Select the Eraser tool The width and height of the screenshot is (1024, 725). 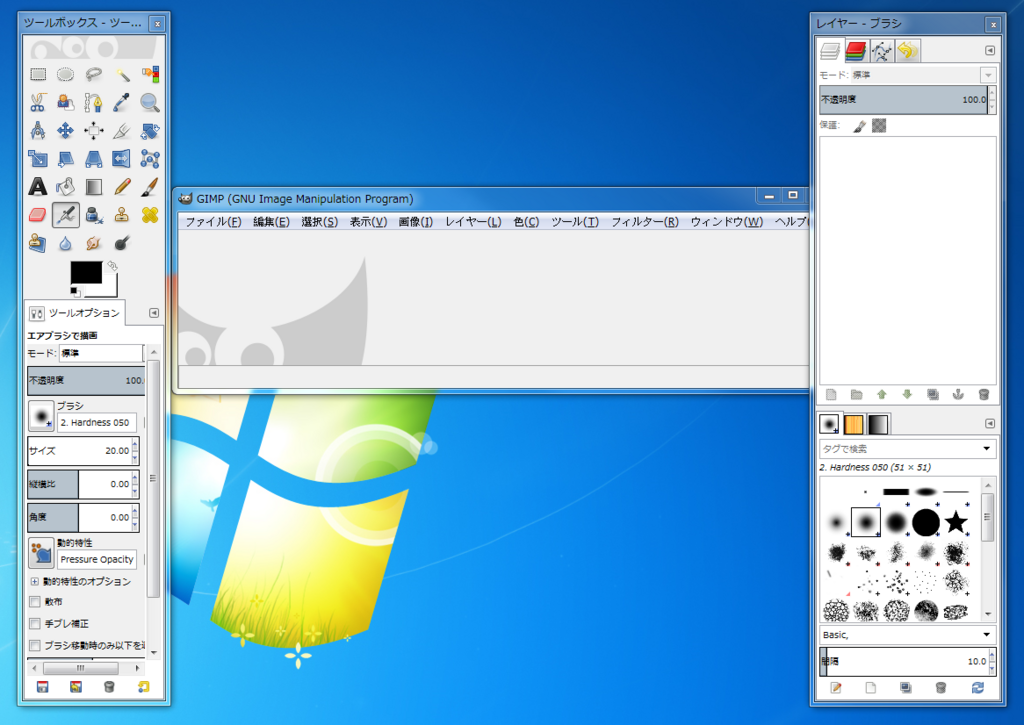tap(38, 215)
